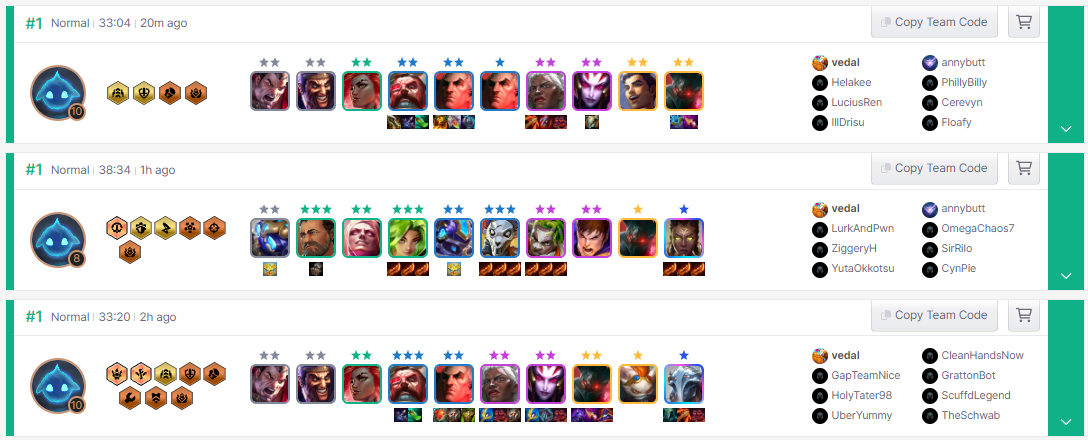Click the level 8 little legend avatar
This screenshot has height=440, width=1088.
[x=58, y=239]
